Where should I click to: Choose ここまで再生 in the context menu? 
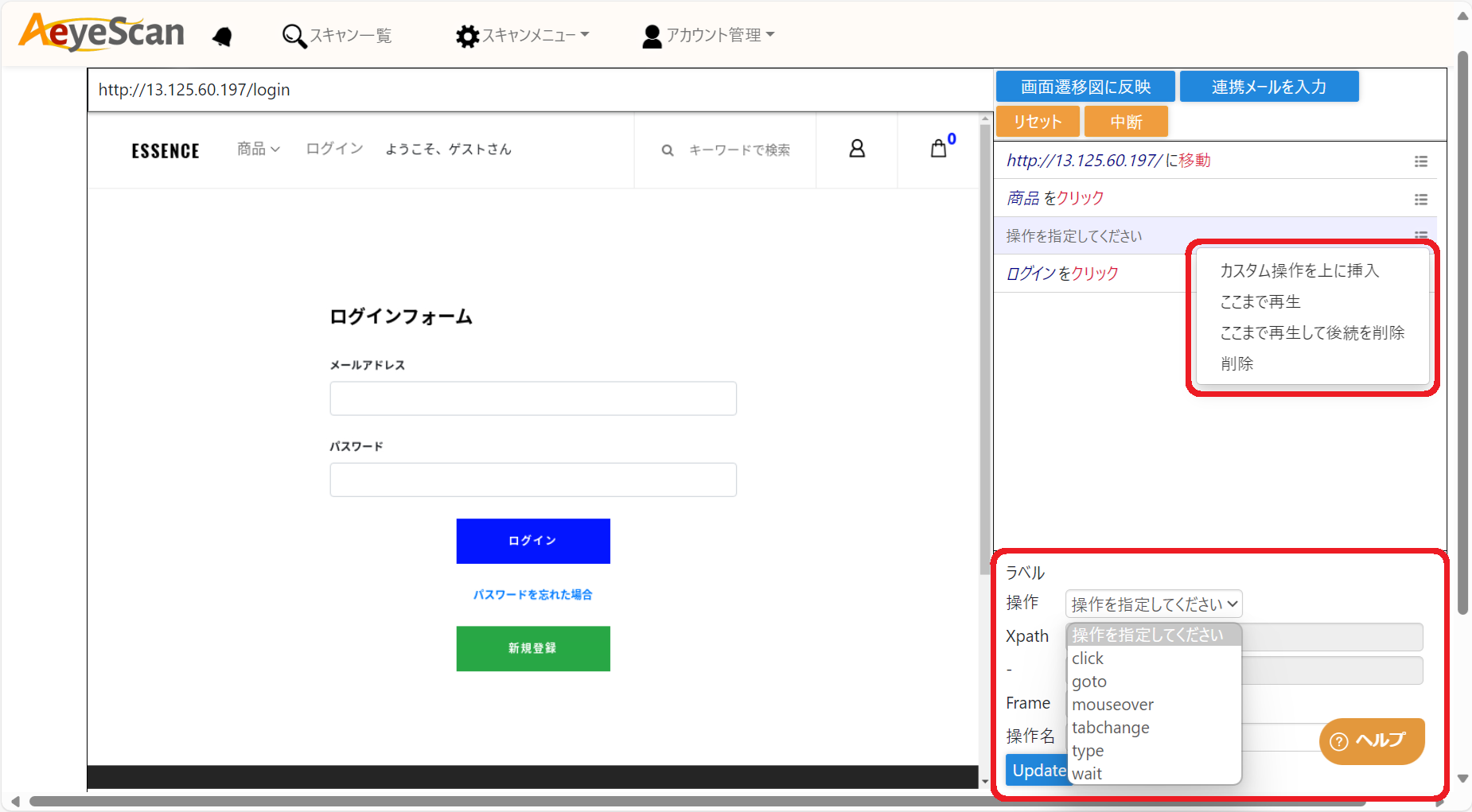[1260, 301]
